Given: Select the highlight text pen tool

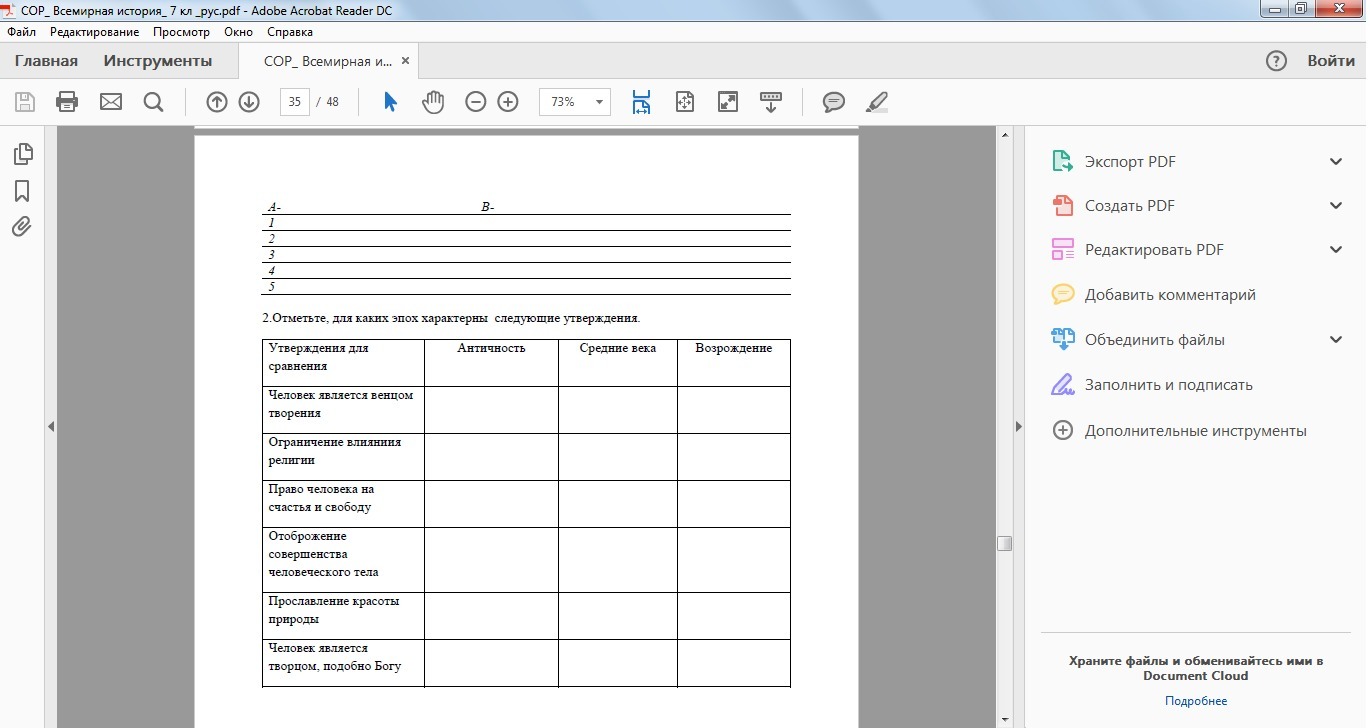Looking at the screenshot, I should (877, 102).
